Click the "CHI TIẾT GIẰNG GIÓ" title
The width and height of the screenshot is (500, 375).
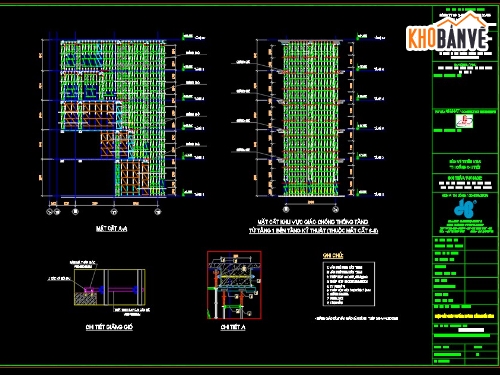[109, 327]
